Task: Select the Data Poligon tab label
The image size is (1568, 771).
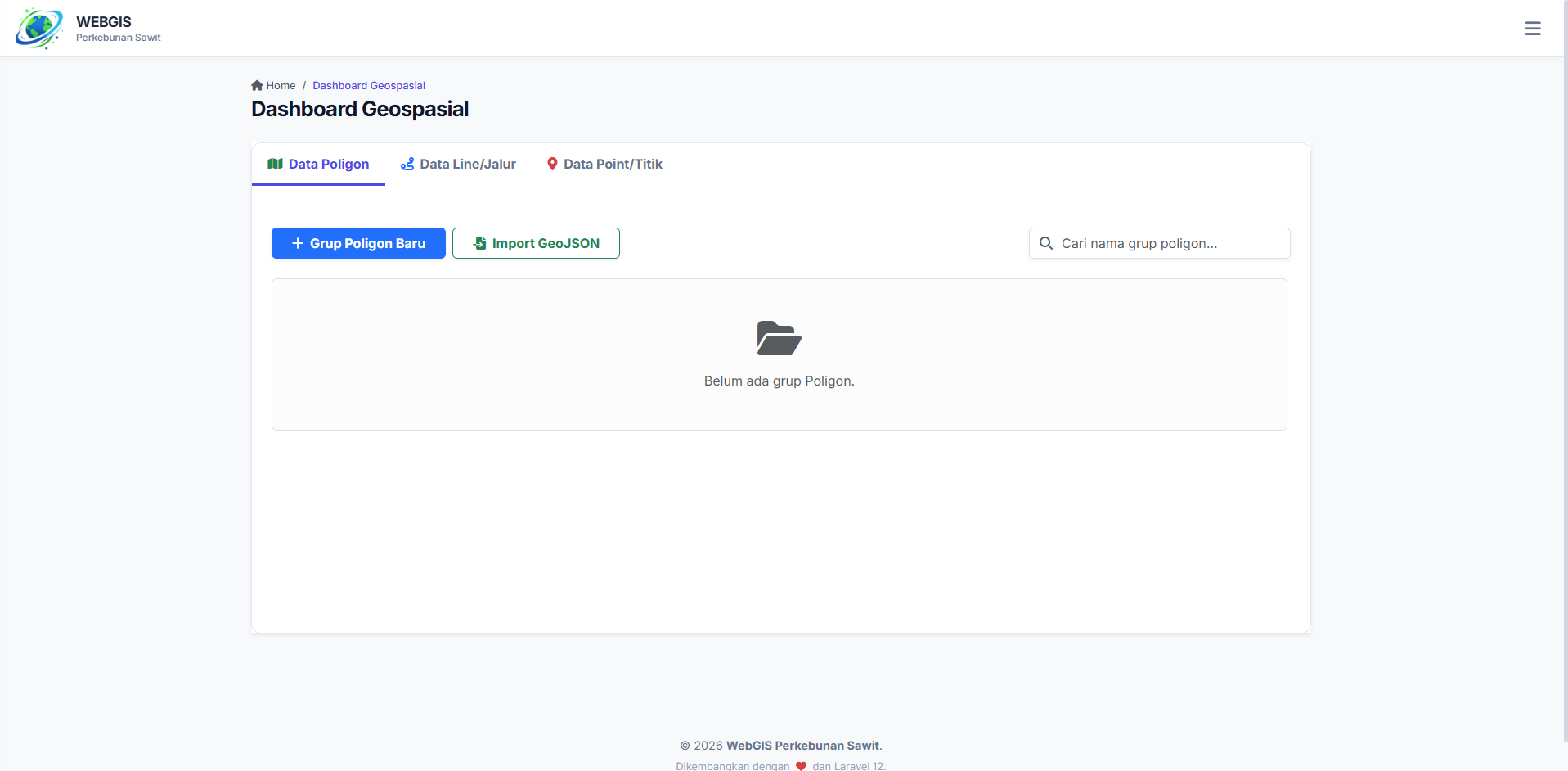Action: pyautogui.click(x=329, y=164)
